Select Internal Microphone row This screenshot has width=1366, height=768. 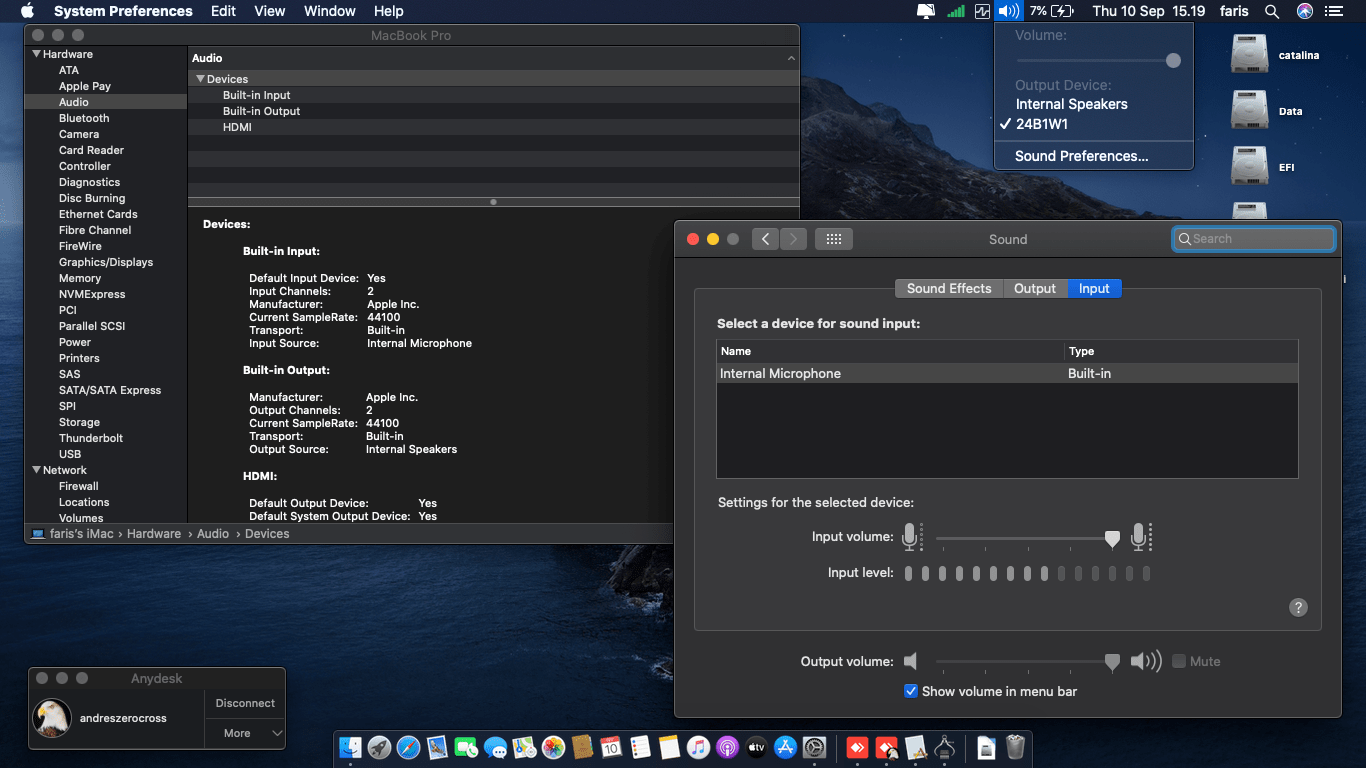tap(1007, 373)
